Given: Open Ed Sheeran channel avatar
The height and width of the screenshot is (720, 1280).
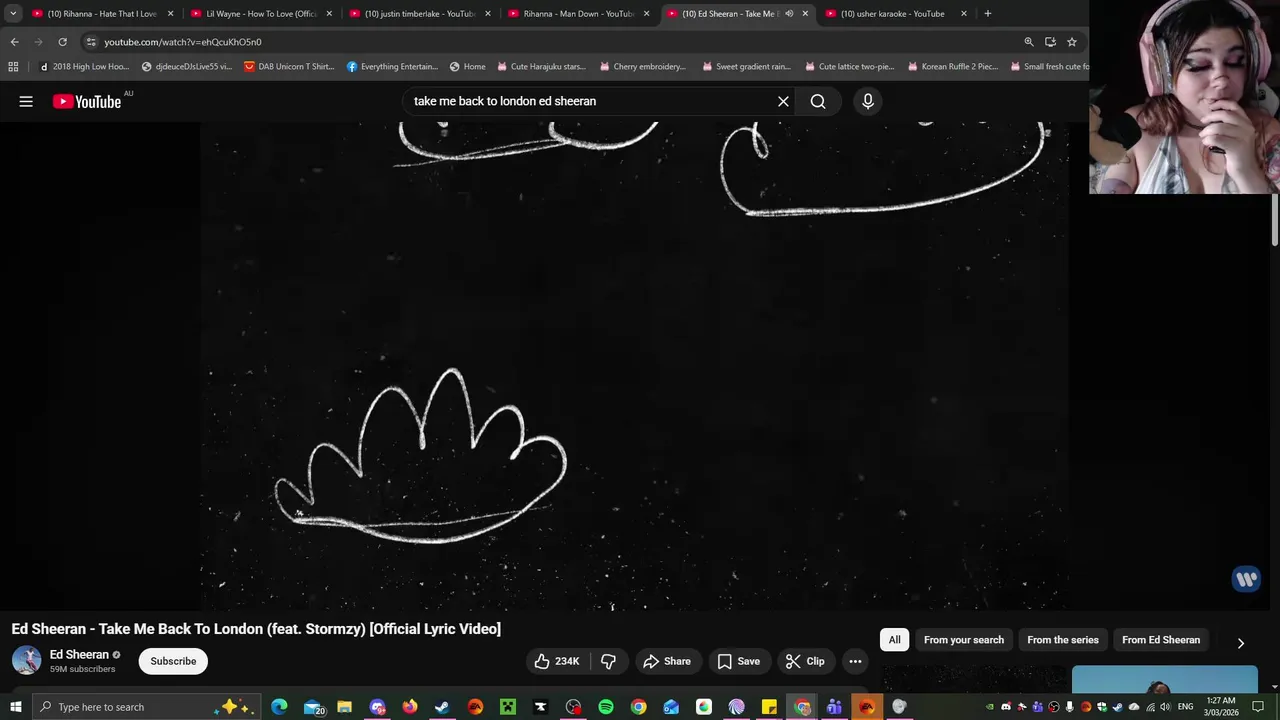Looking at the screenshot, I should 26,661.
